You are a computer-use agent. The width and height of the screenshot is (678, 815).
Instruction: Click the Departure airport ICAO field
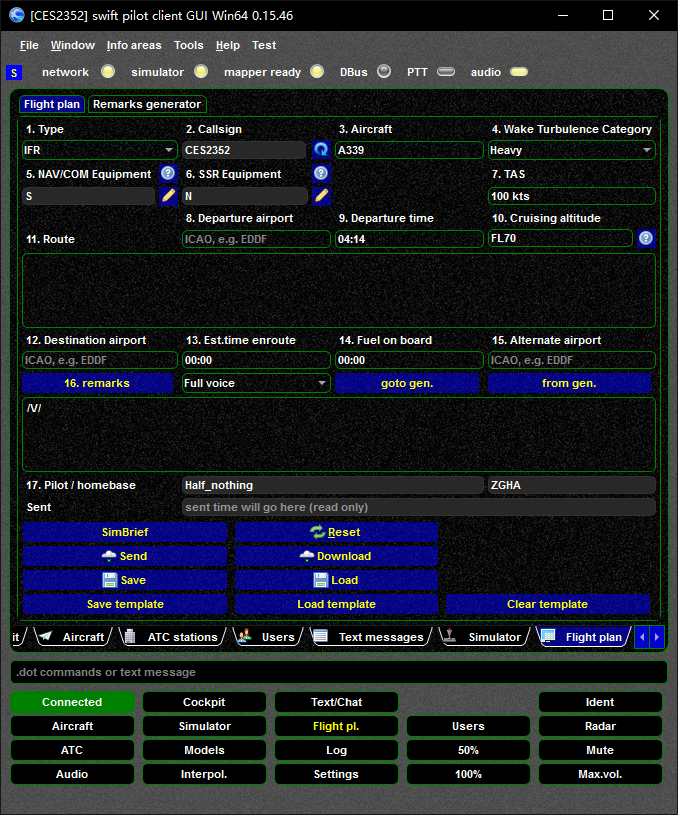click(256, 239)
